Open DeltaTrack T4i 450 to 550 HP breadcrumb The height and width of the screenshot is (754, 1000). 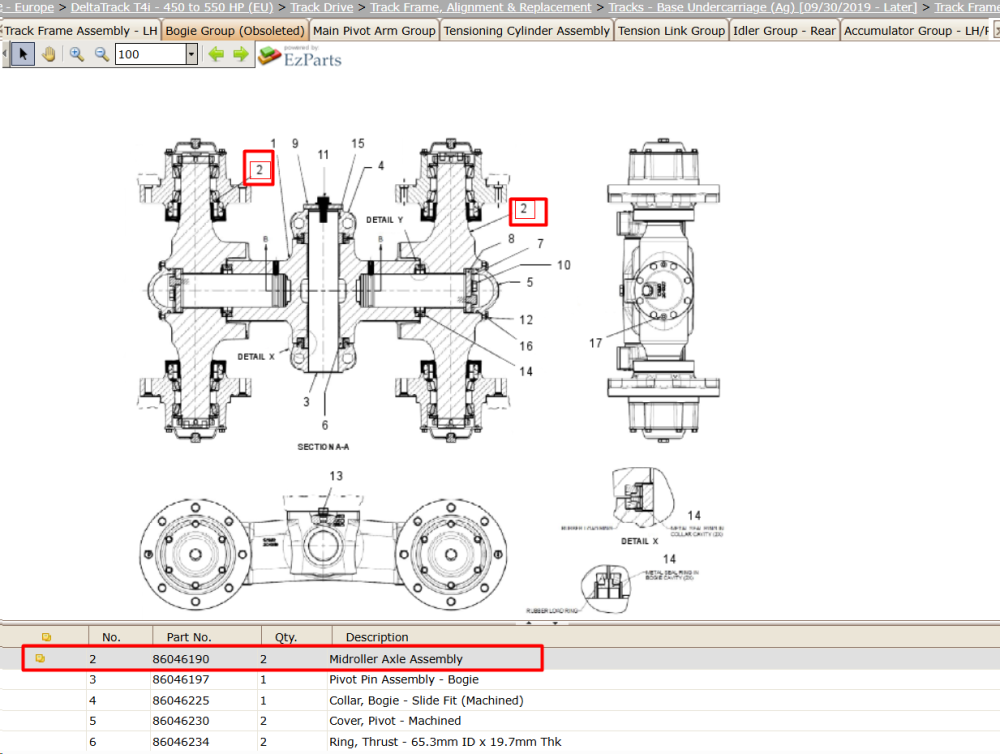pos(172,7)
